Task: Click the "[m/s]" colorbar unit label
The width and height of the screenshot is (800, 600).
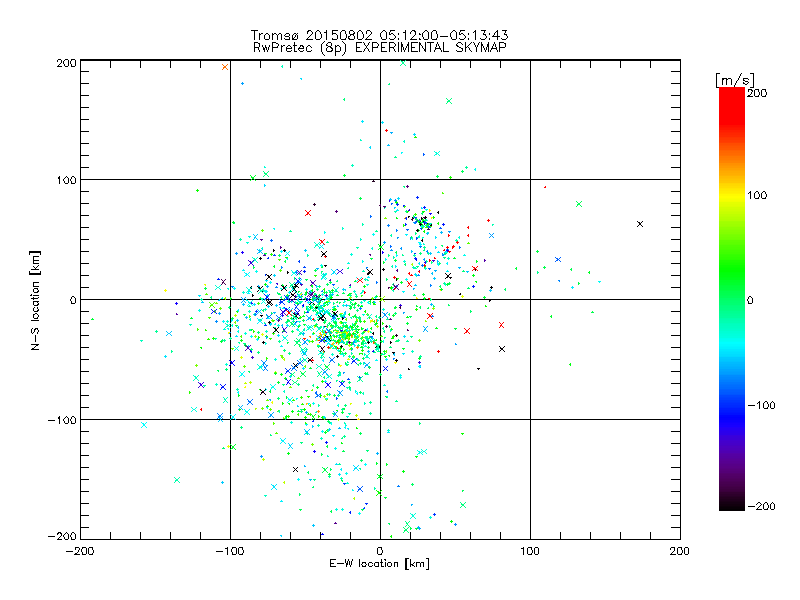Action: point(735,80)
